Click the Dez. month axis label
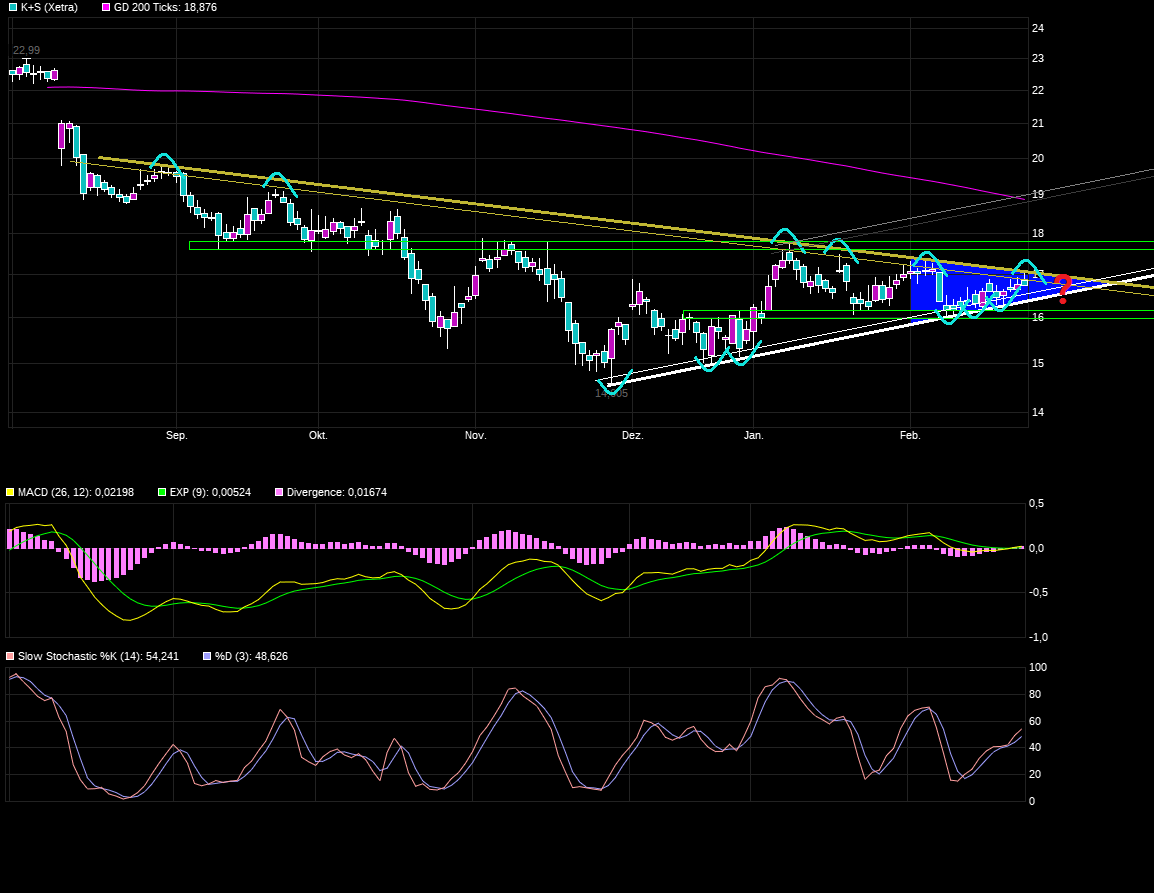Viewport: 1154px width, 893px height. 632,435
